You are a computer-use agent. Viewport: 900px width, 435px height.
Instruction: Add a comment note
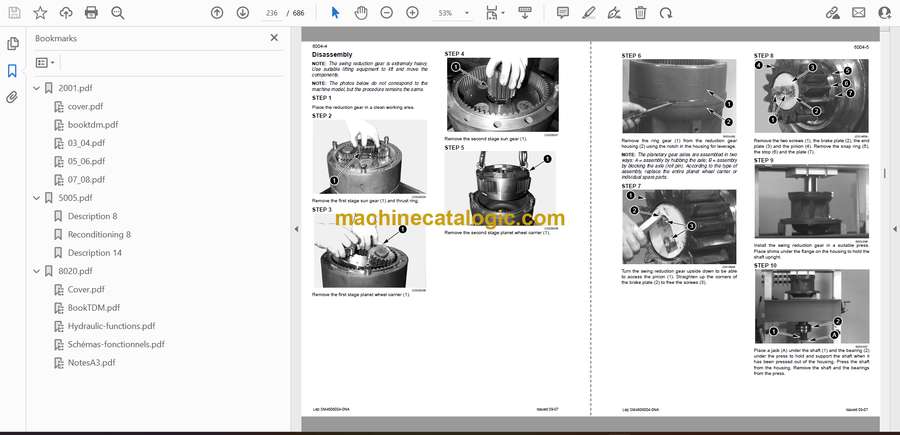pos(563,13)
